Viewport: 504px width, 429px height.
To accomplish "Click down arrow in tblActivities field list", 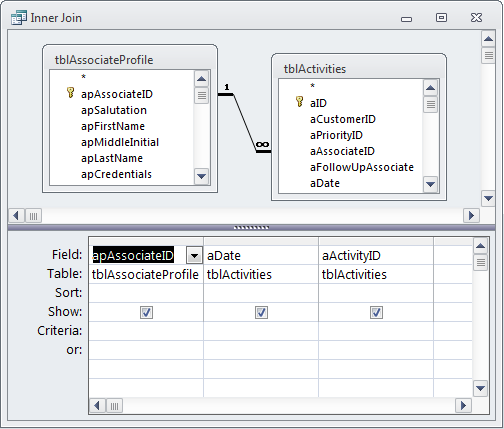I will tap(430, 184).
